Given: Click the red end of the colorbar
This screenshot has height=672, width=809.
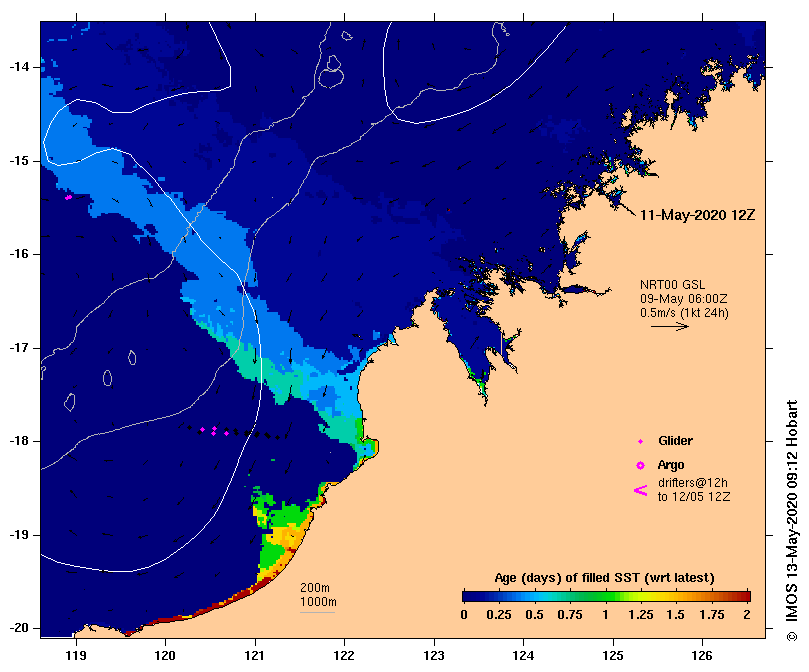Looking at the screenshot, I should (x=744, y=597).
